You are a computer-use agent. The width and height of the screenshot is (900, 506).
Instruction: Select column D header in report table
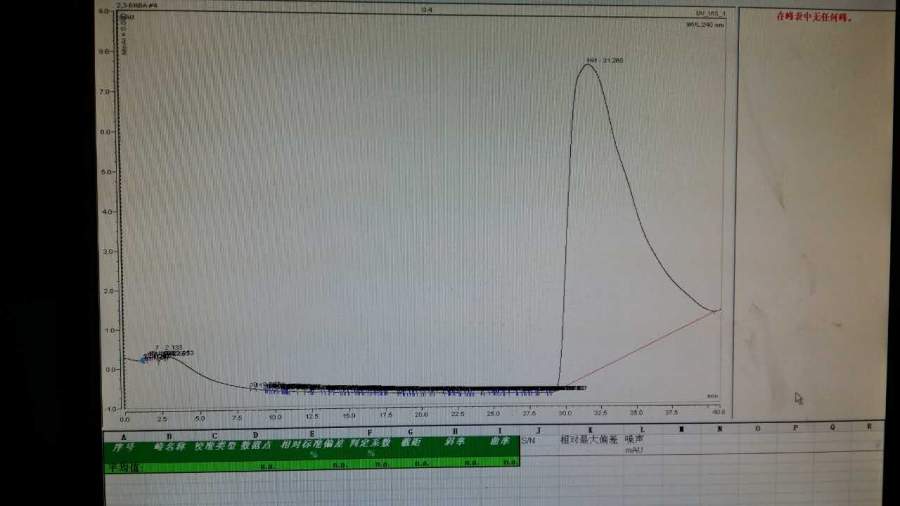[x=255, y=435]
